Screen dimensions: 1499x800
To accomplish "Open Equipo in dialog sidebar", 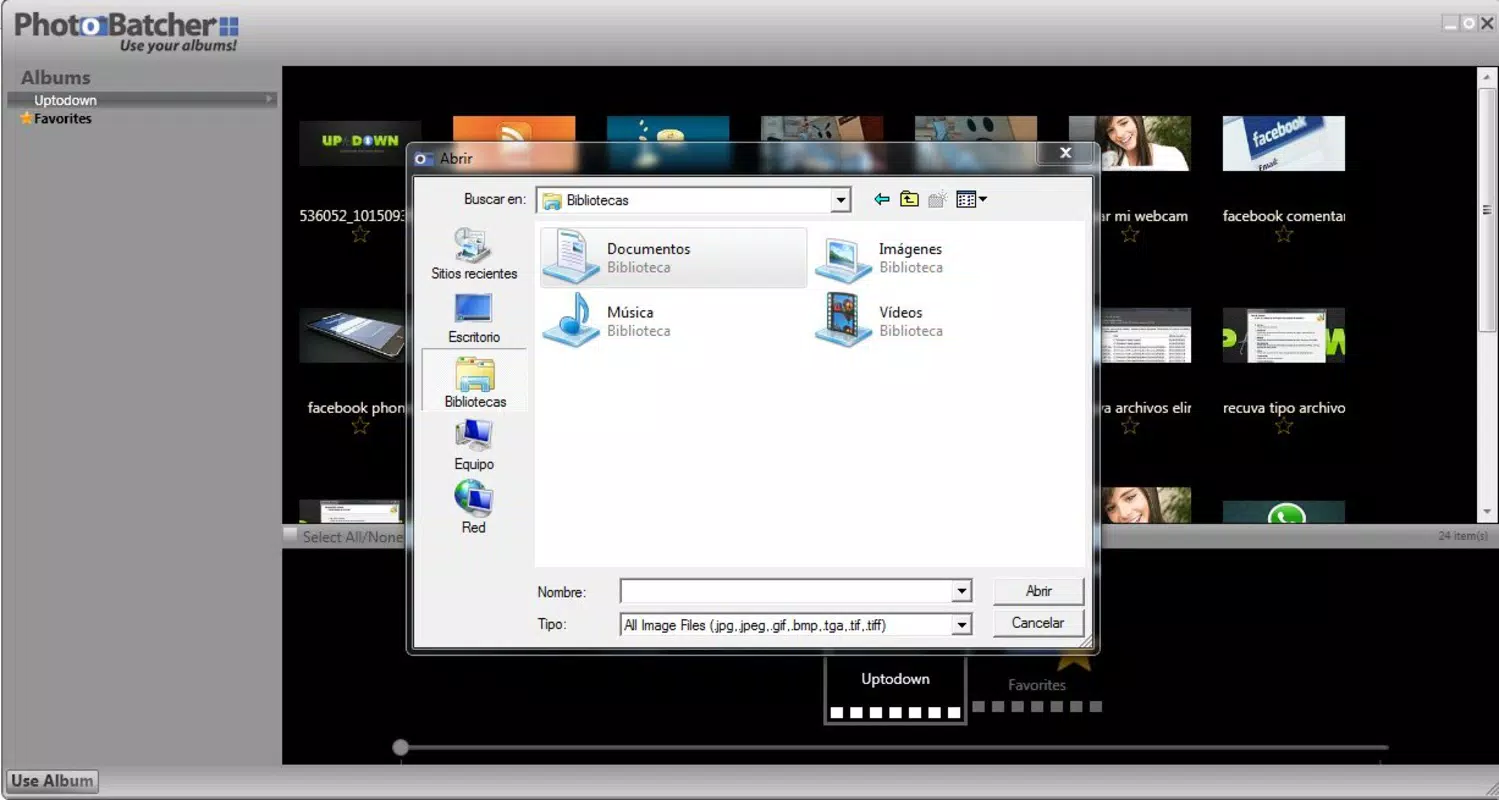I will point(474,445).
